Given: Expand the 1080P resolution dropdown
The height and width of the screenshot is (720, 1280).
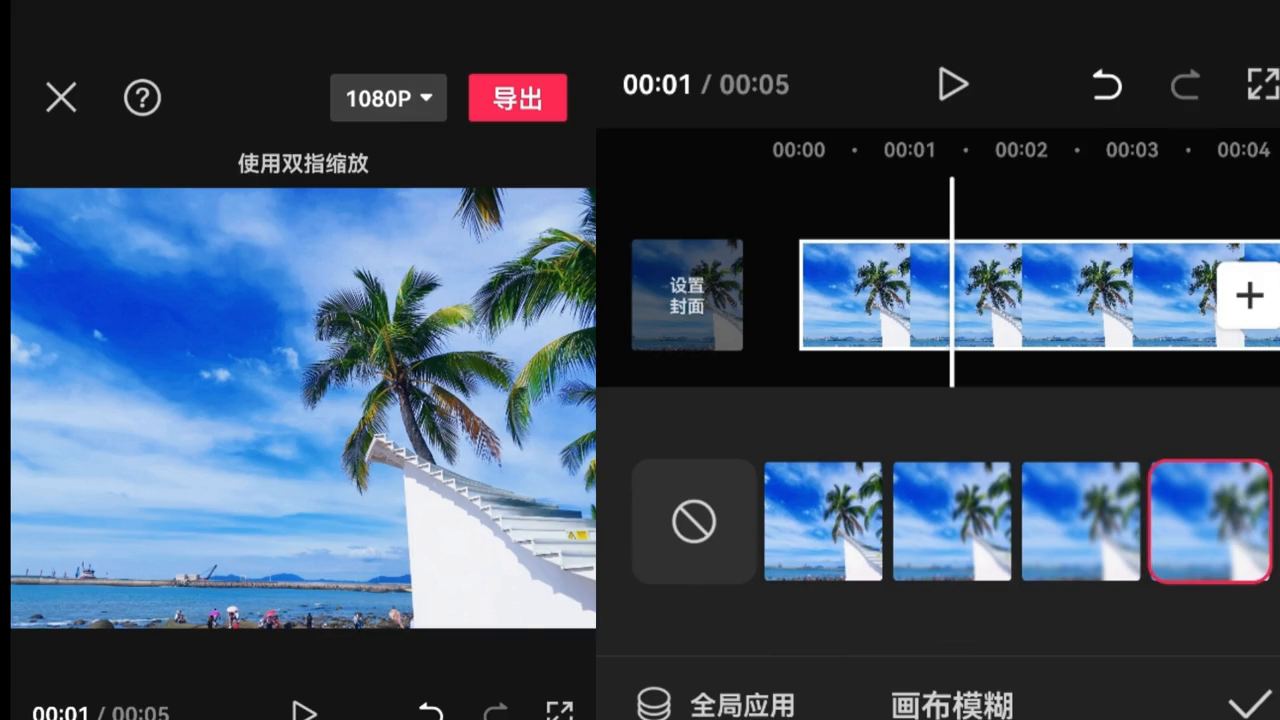Looking at the screenshot, I should coord(388,98).
